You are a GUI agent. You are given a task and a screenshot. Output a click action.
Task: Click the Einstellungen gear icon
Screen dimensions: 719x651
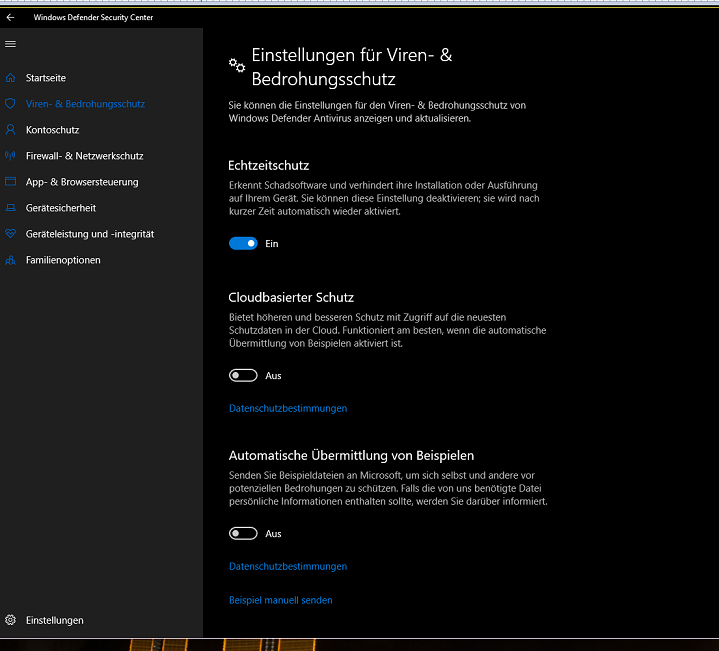pyautogui.click(x=11, y=620)
